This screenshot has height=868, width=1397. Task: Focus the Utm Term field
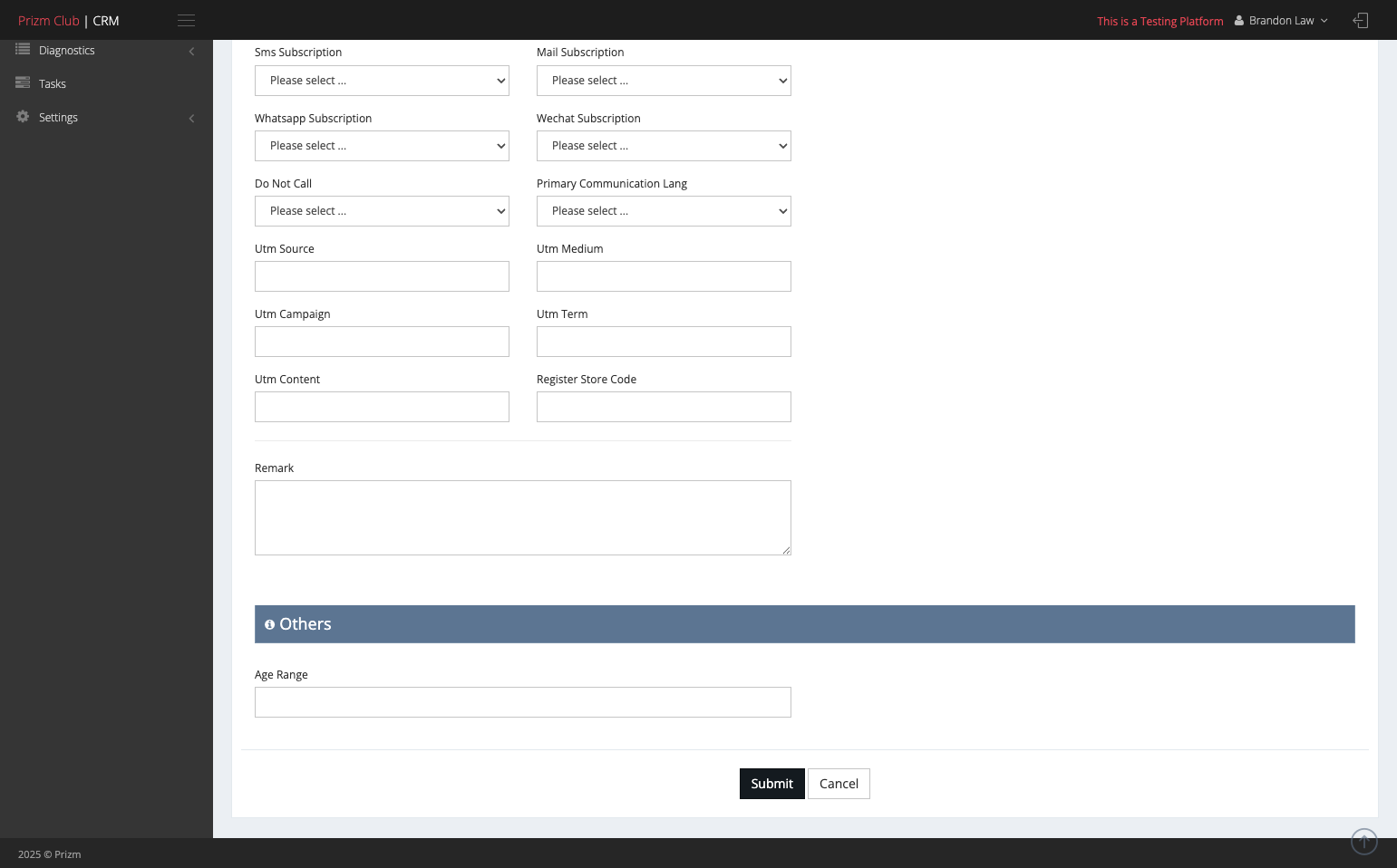point(664,342)
